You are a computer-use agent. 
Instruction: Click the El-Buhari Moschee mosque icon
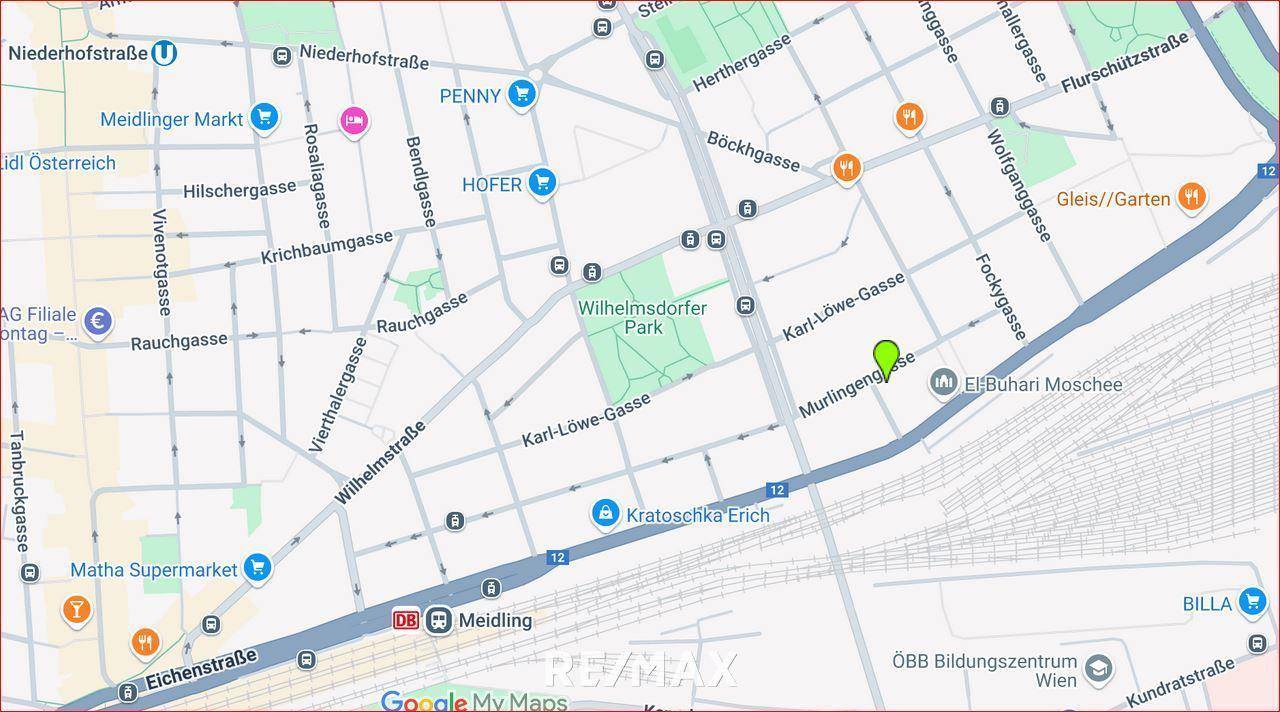(x=942, y=383)
